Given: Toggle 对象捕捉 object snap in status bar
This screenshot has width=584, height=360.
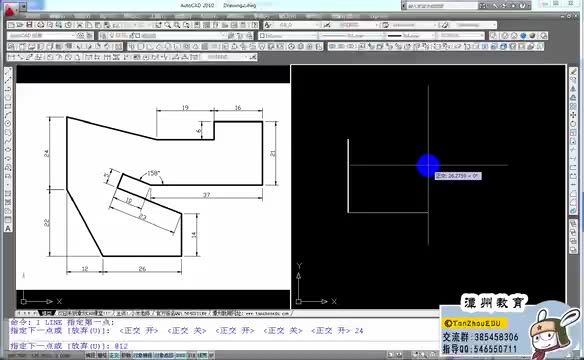Looking at the screenshot, I should tap(143, 356).
